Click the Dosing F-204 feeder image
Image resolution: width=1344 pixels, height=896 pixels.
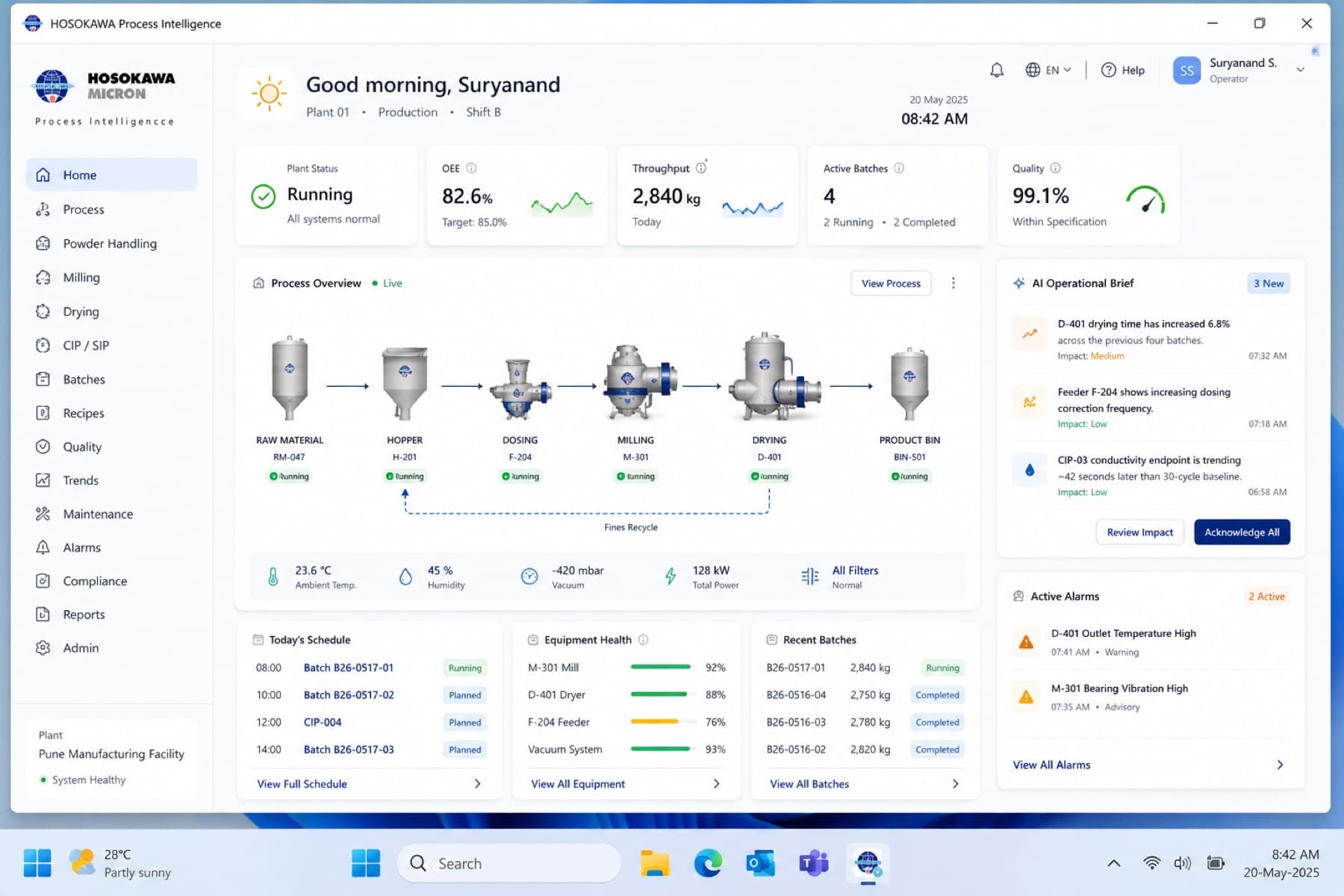pos(520,388)
